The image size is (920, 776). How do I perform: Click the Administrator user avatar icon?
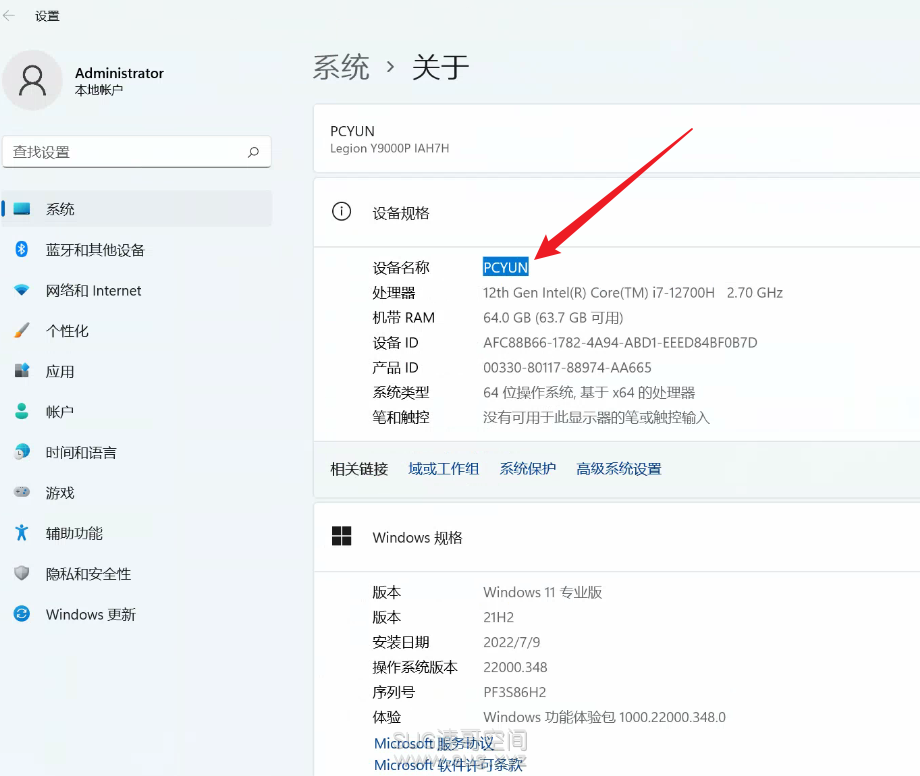(x=32, y=80)
